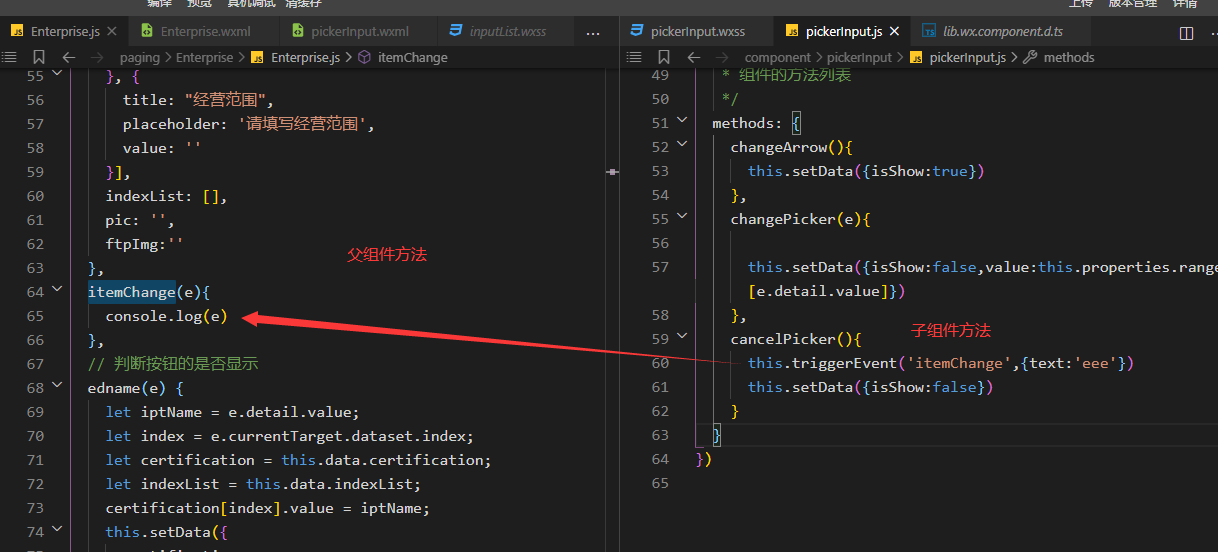Click 'let iptName = e.detail.value;' line

click(232, 412)
